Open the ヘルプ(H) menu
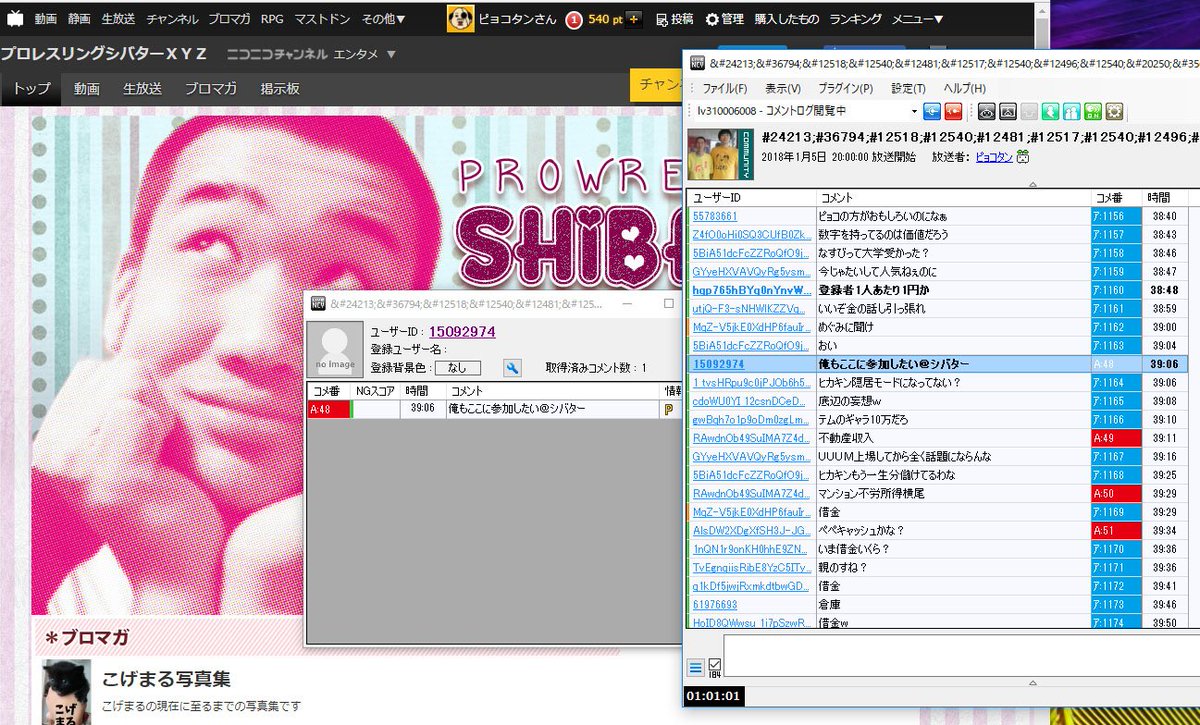1200x725 pixels. pos(965,88)
